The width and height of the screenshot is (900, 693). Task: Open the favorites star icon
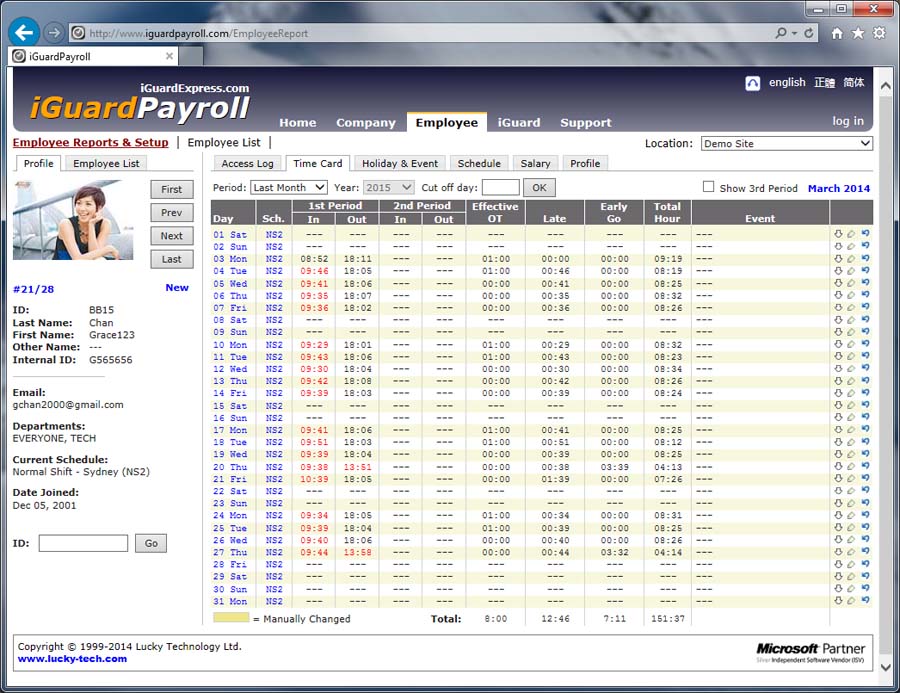(x=858, y=33)
